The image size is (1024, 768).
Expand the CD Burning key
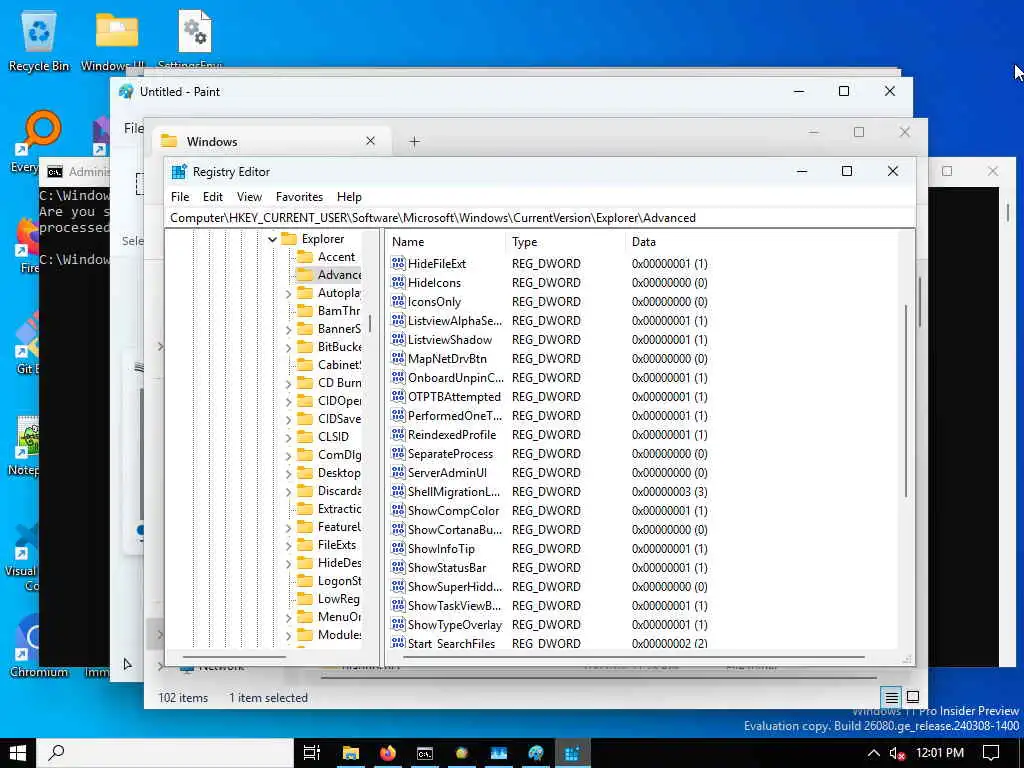click(x=288, y=384)
